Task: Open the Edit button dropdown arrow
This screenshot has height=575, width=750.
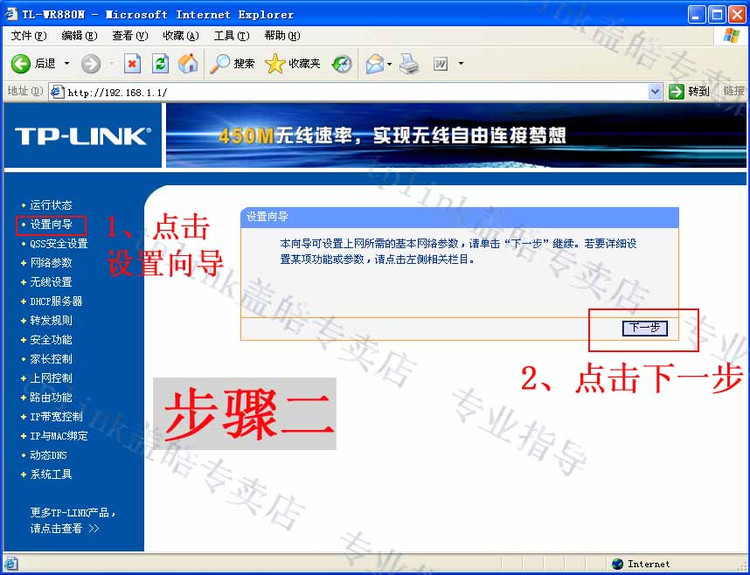Action: click(461, 63)
